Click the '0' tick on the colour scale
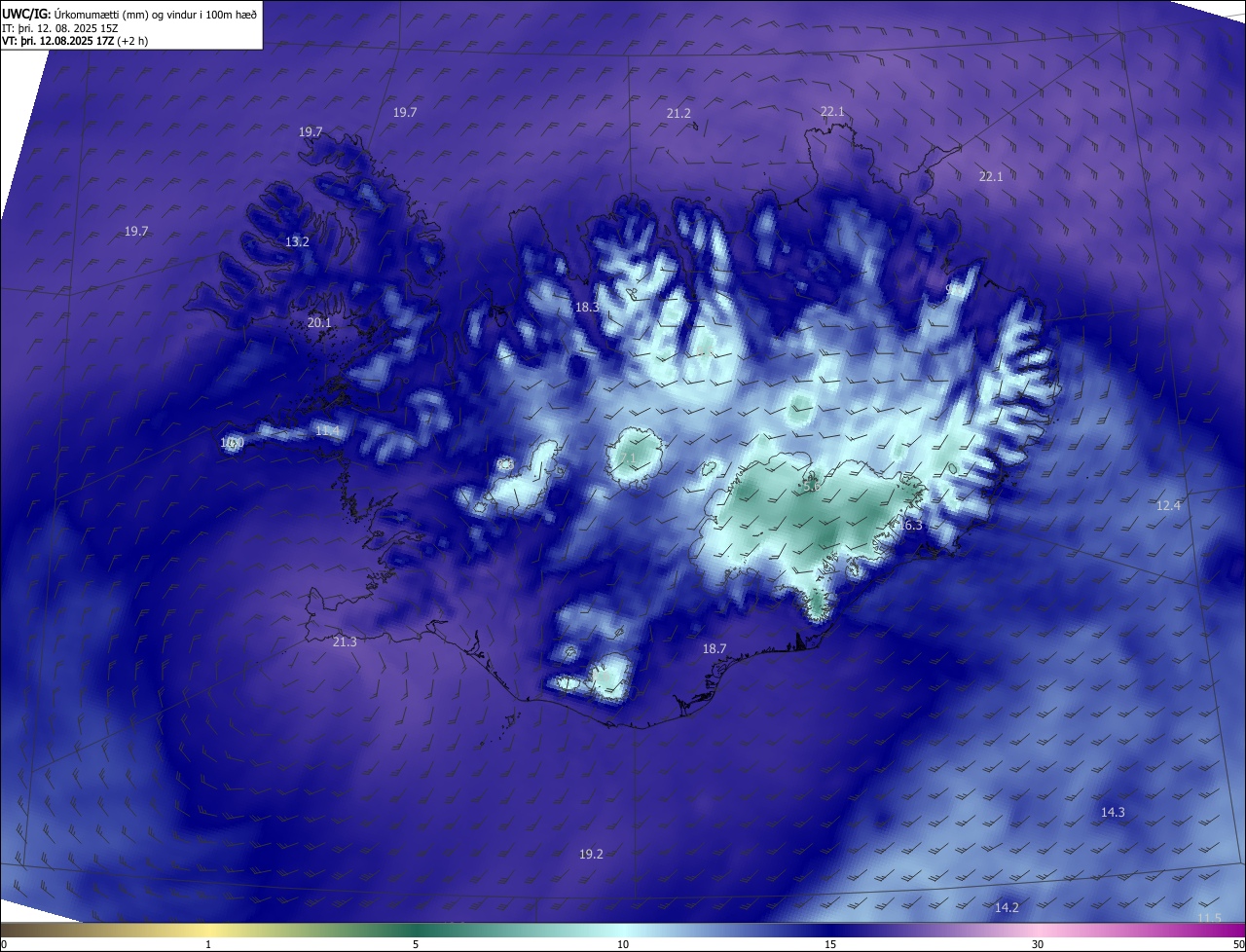 click(4, 944)
